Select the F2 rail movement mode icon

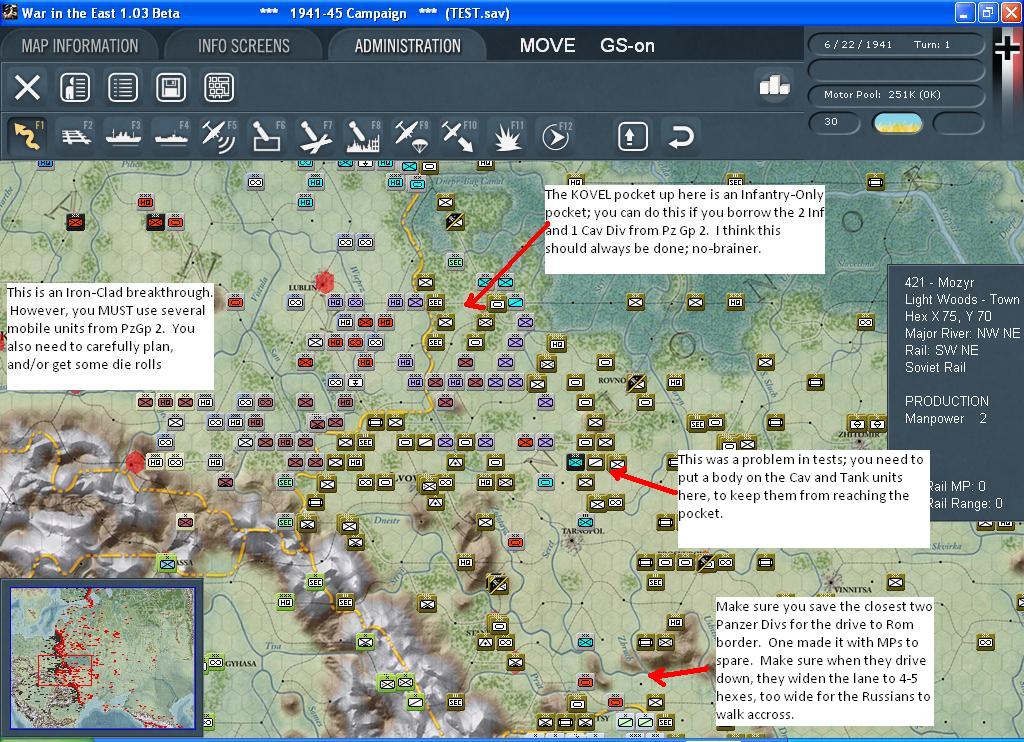(x=76, y=136)
